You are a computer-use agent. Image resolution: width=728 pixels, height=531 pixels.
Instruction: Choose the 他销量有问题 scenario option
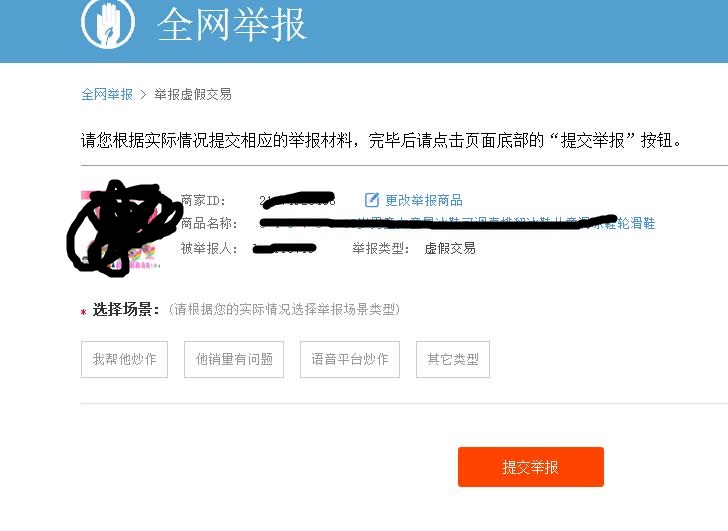pyautogui.click(x=234, y=359)
